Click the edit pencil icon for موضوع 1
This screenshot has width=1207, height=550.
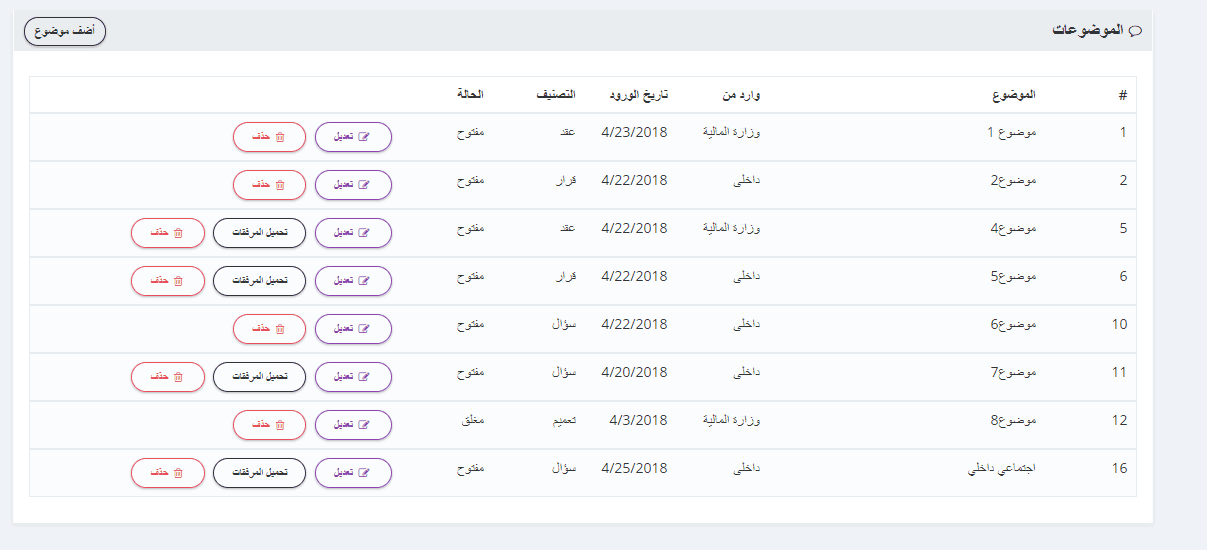click(364, 137)
